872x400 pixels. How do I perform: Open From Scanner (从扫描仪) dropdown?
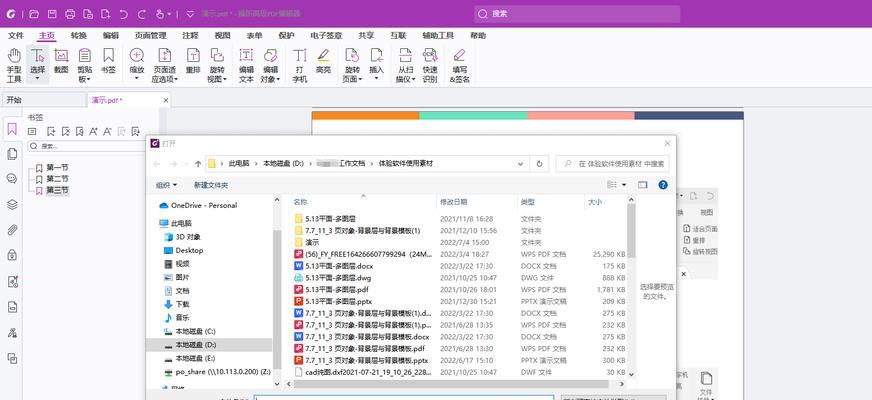[405, 65]
